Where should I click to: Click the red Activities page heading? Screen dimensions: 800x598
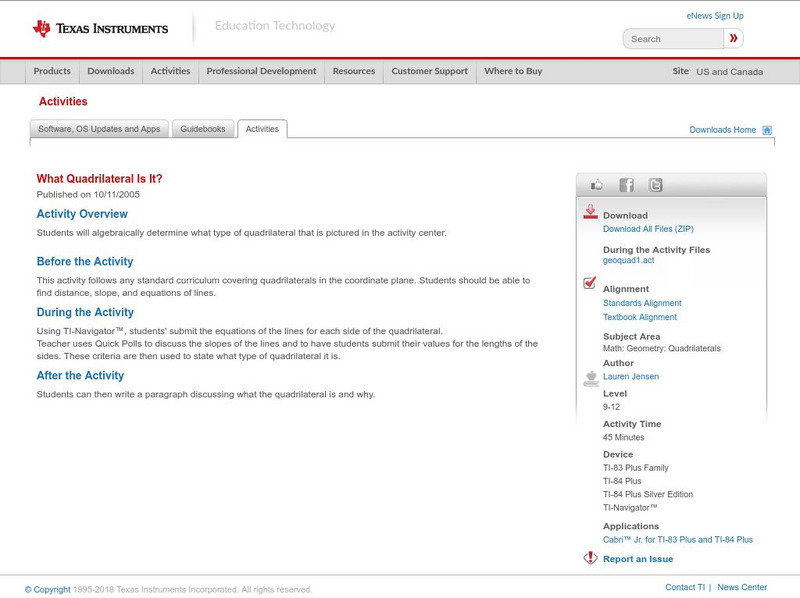(63, 102)
